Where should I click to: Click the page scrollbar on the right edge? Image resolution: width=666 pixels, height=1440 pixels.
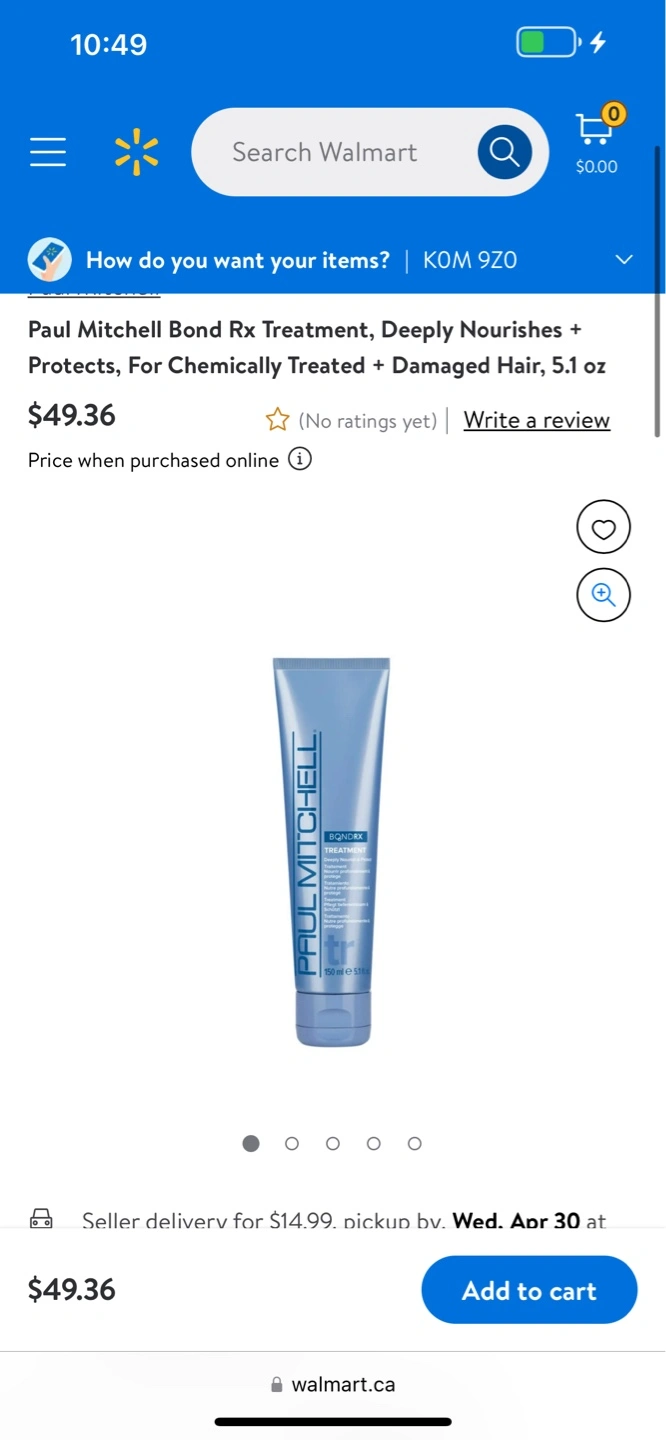coord(657,290)
